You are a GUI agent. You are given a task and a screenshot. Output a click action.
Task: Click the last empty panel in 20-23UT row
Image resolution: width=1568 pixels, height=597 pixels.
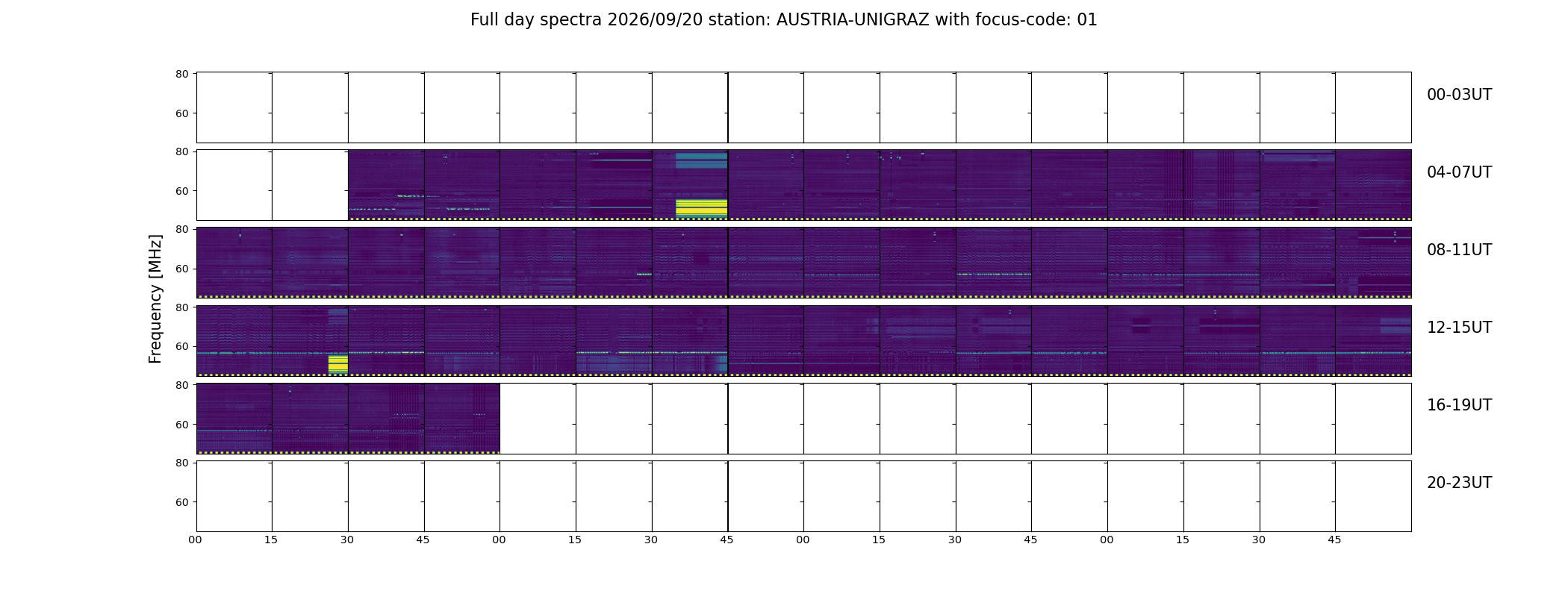[x=1373, y=496]
